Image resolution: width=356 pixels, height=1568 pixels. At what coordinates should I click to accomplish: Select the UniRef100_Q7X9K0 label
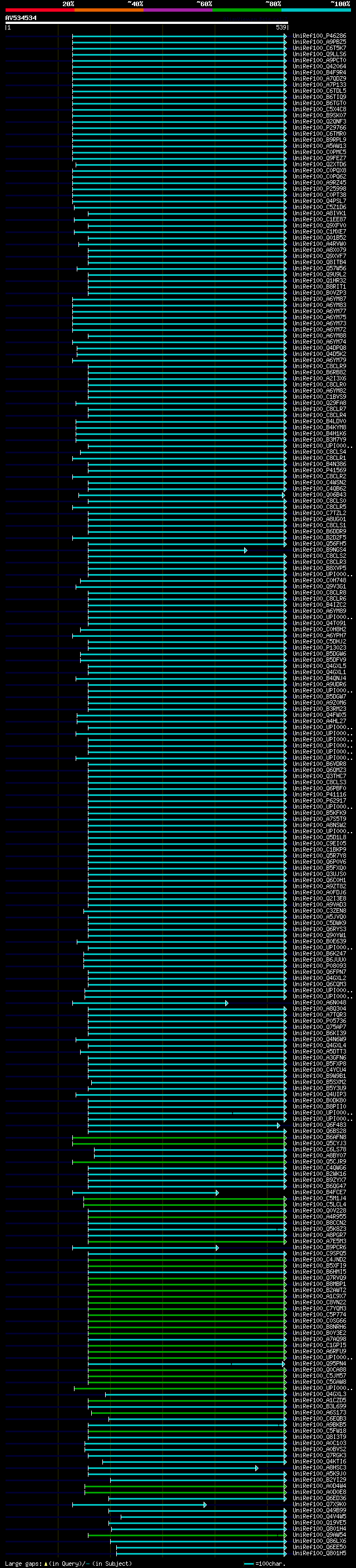pyautogui.click(x=319, y=1505)
